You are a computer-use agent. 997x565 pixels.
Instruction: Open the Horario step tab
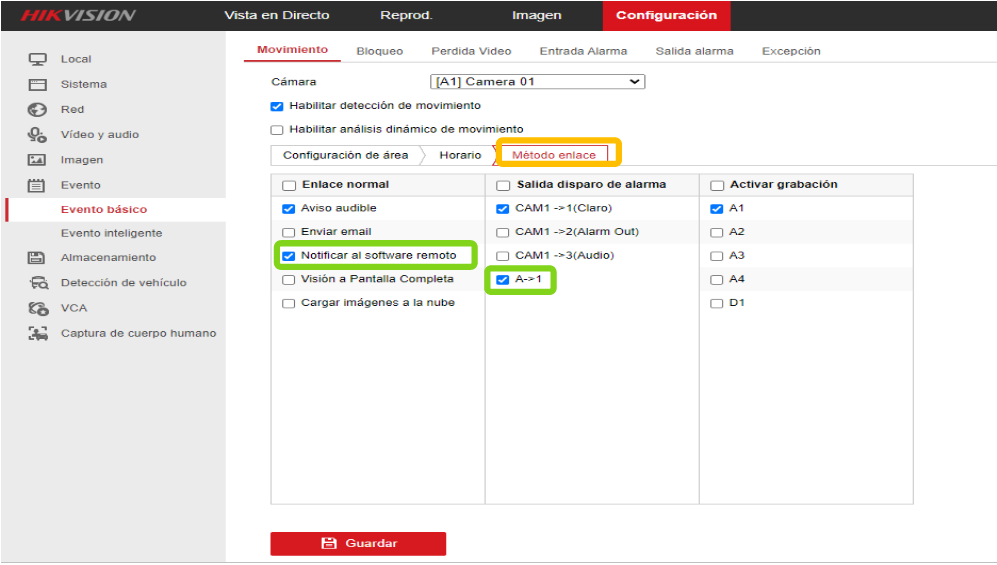(460, 155)
